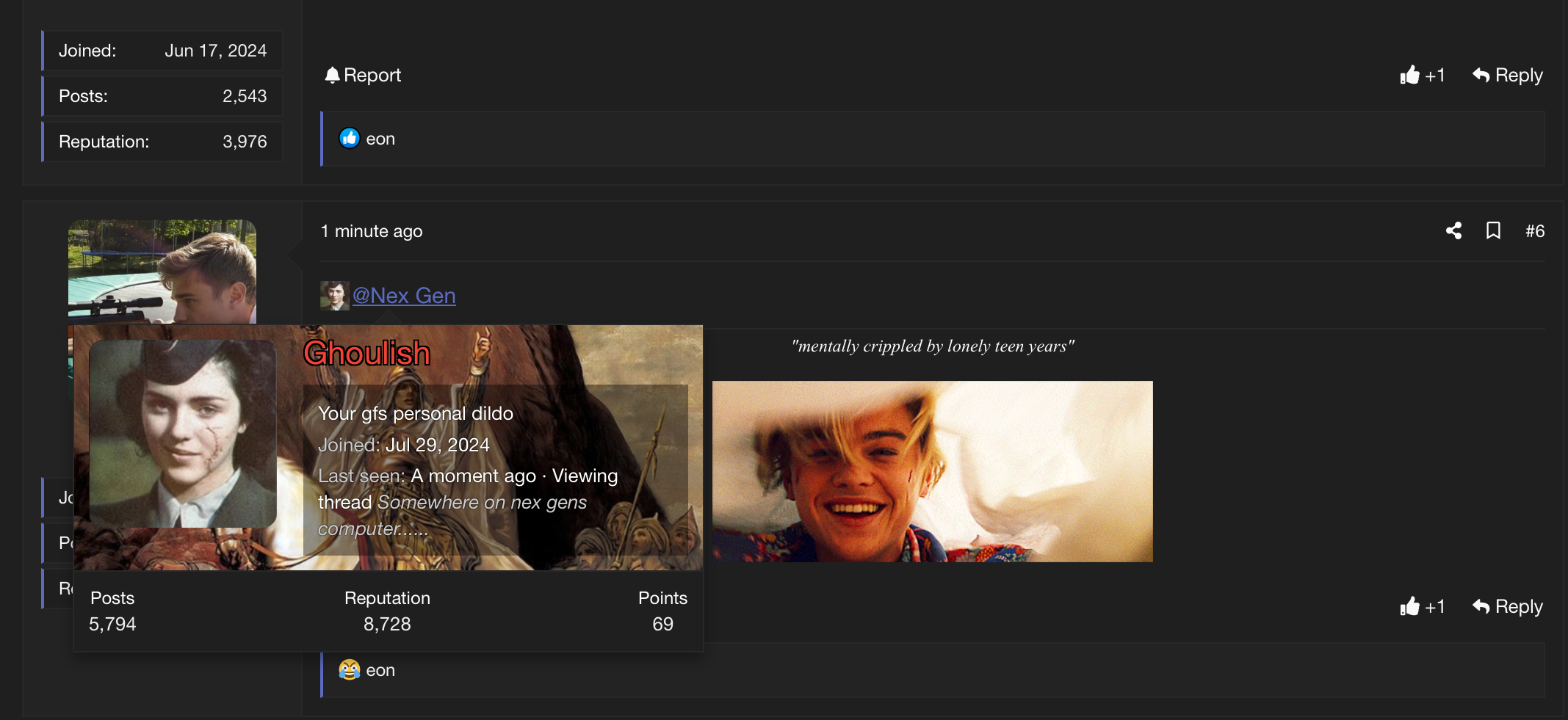Click the laughing-crying emoji reaction next to eon
Screen dimensions: 1568x720
(x=349, y=669)
